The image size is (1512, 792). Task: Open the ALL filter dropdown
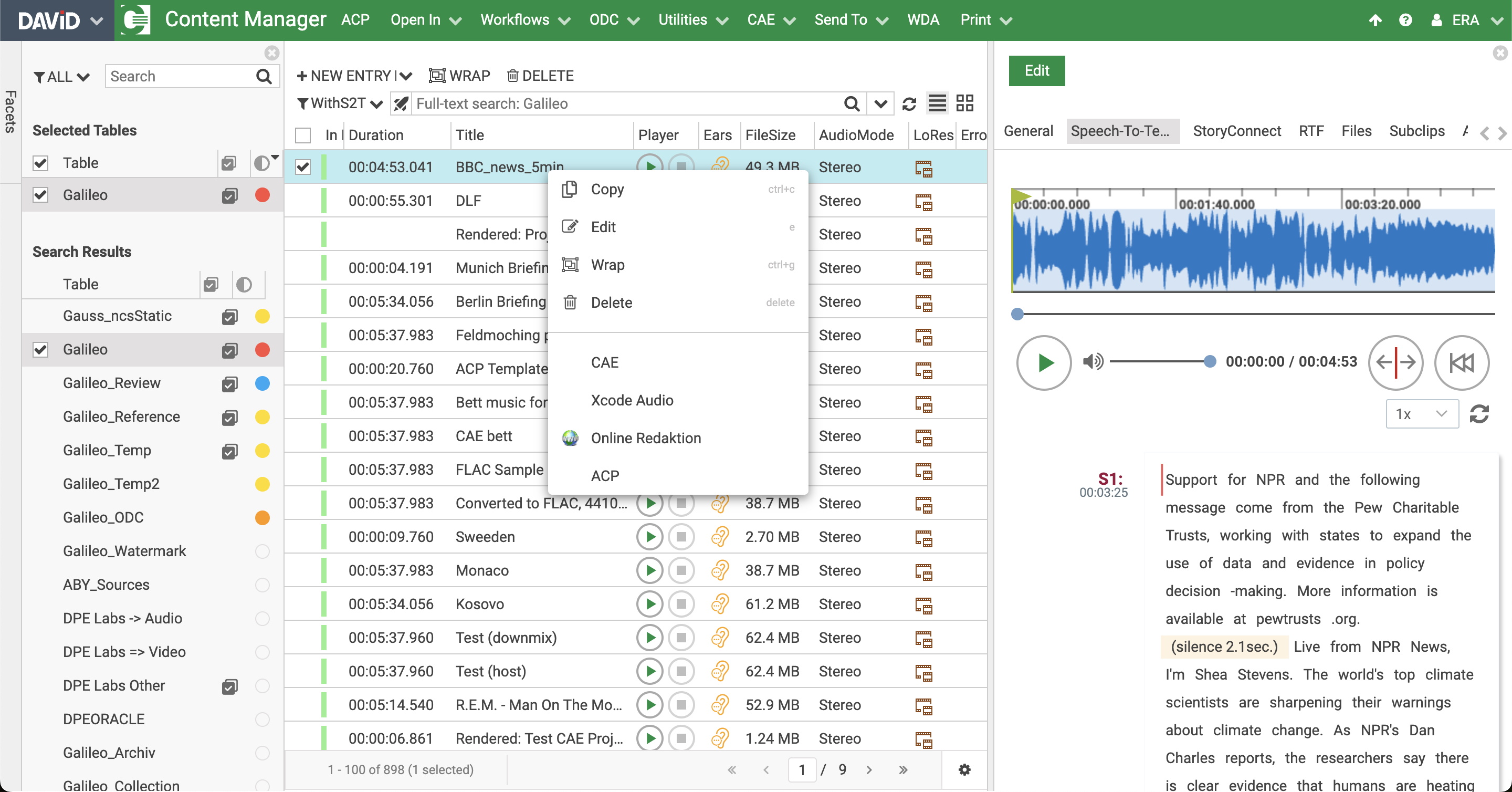(x=60, y=76)
